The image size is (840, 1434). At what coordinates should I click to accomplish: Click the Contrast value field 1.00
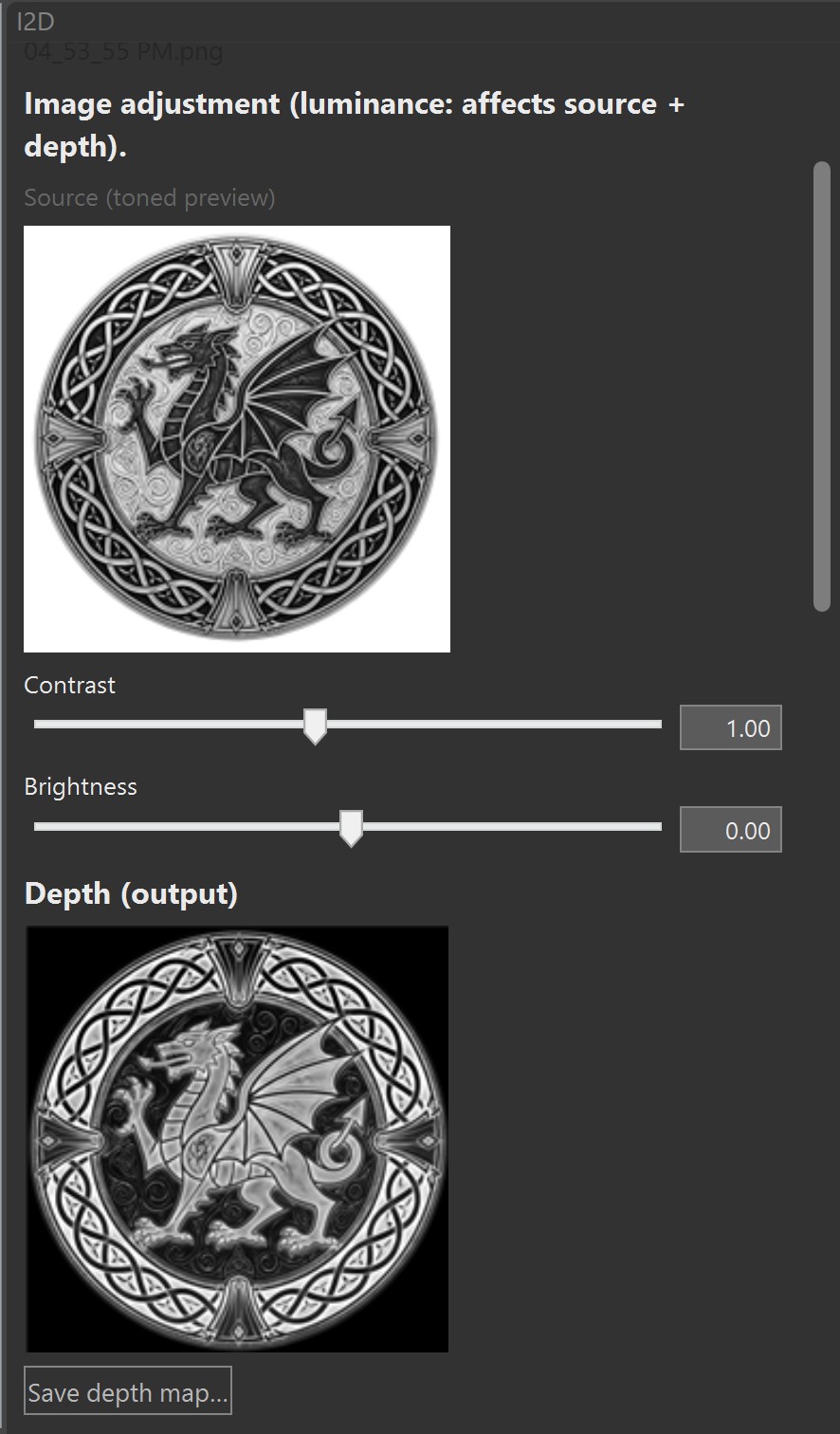(730, 727)
